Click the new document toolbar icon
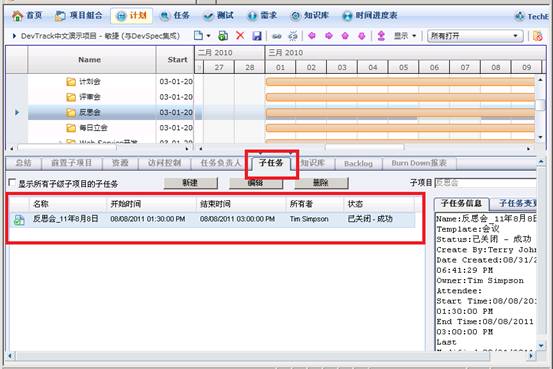This screenshot has height=369, width=553. coord(199,36)
